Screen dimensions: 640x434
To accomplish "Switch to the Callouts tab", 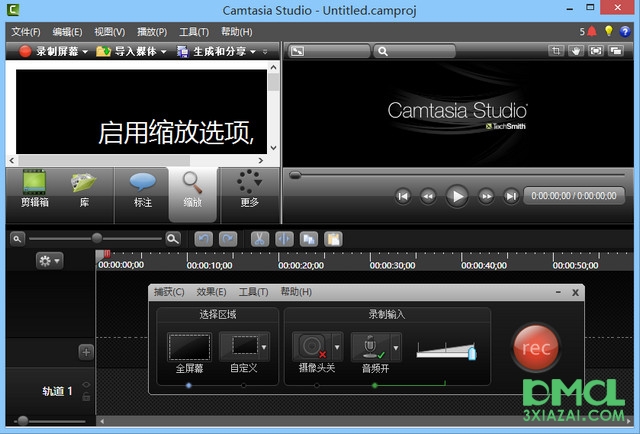I will coord(142,189).
